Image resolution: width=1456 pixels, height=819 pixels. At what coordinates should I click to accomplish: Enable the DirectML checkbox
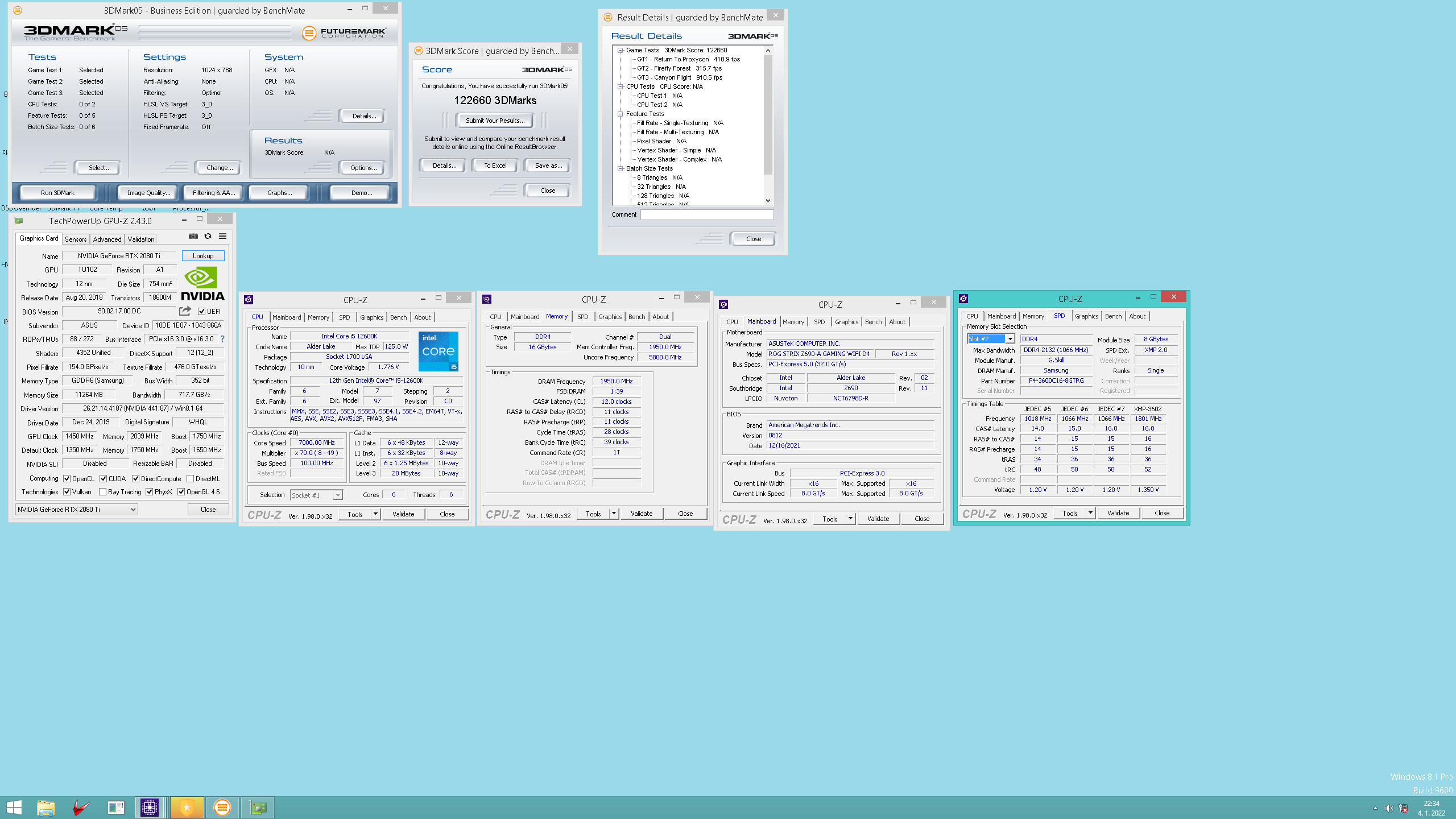pos(191,479)
